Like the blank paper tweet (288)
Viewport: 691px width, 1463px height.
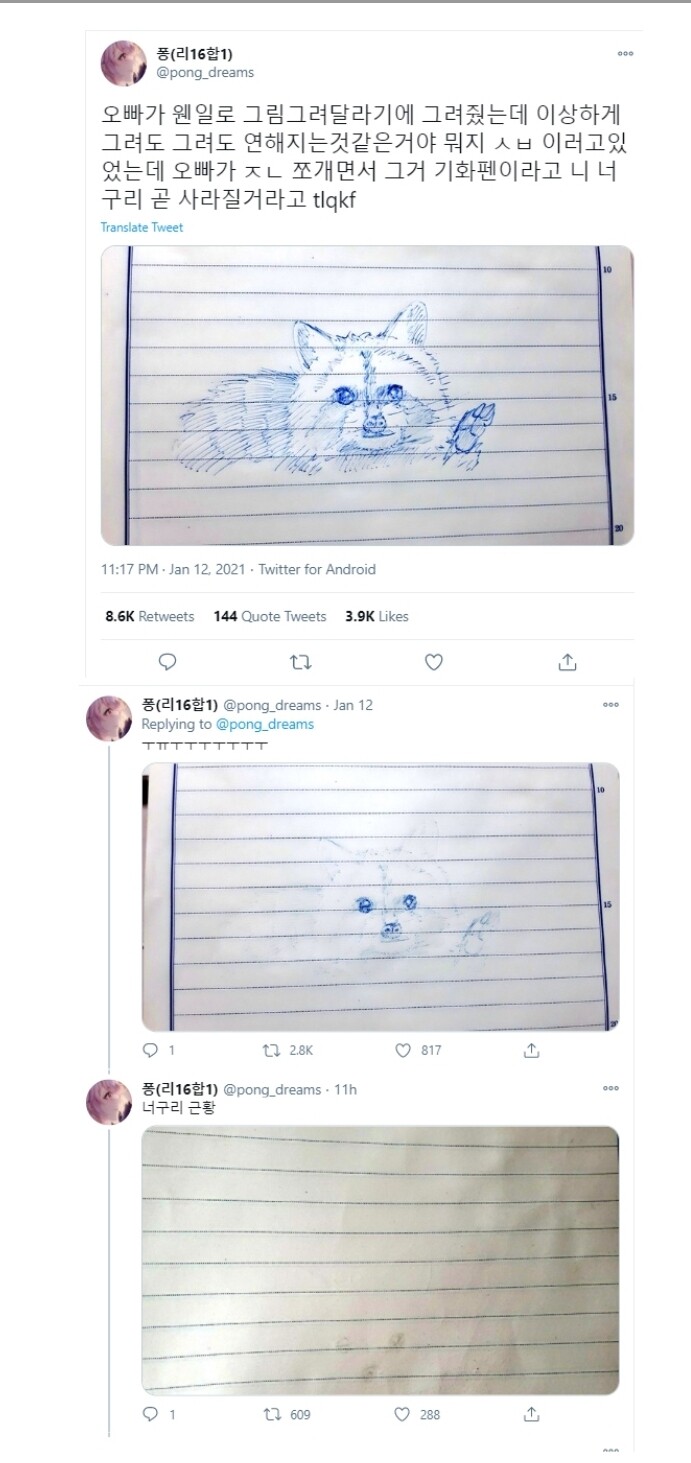403,1414
